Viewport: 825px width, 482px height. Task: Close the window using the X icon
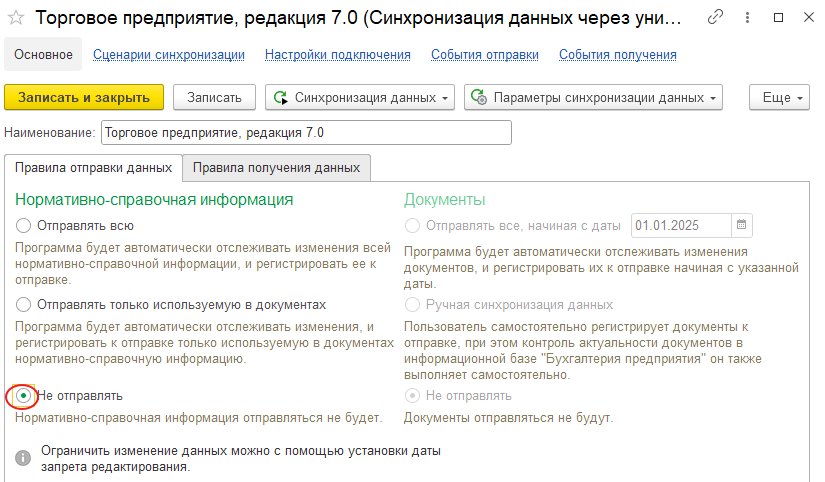point(809,17)
